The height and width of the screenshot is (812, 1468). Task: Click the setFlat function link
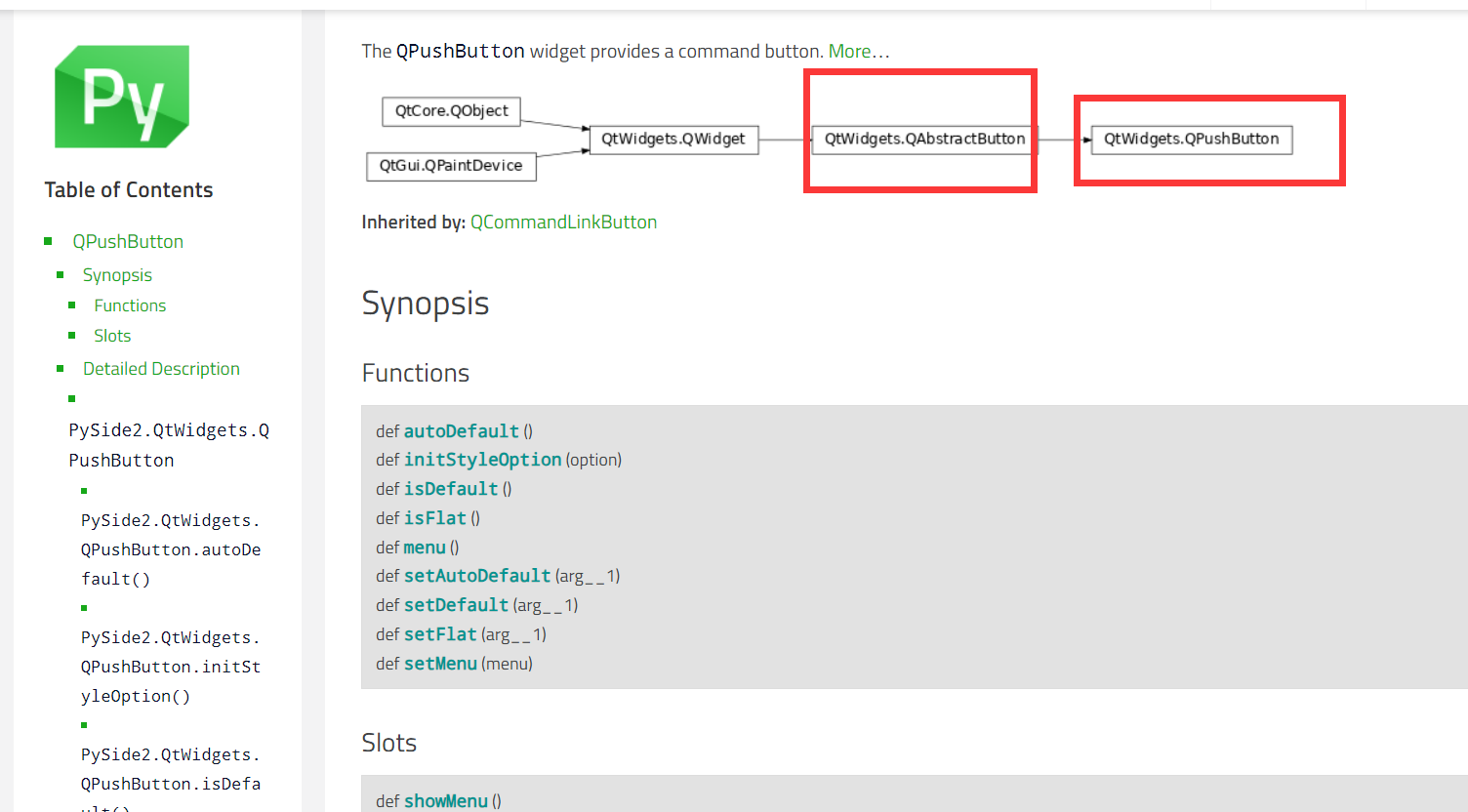(x=440, y=634)
